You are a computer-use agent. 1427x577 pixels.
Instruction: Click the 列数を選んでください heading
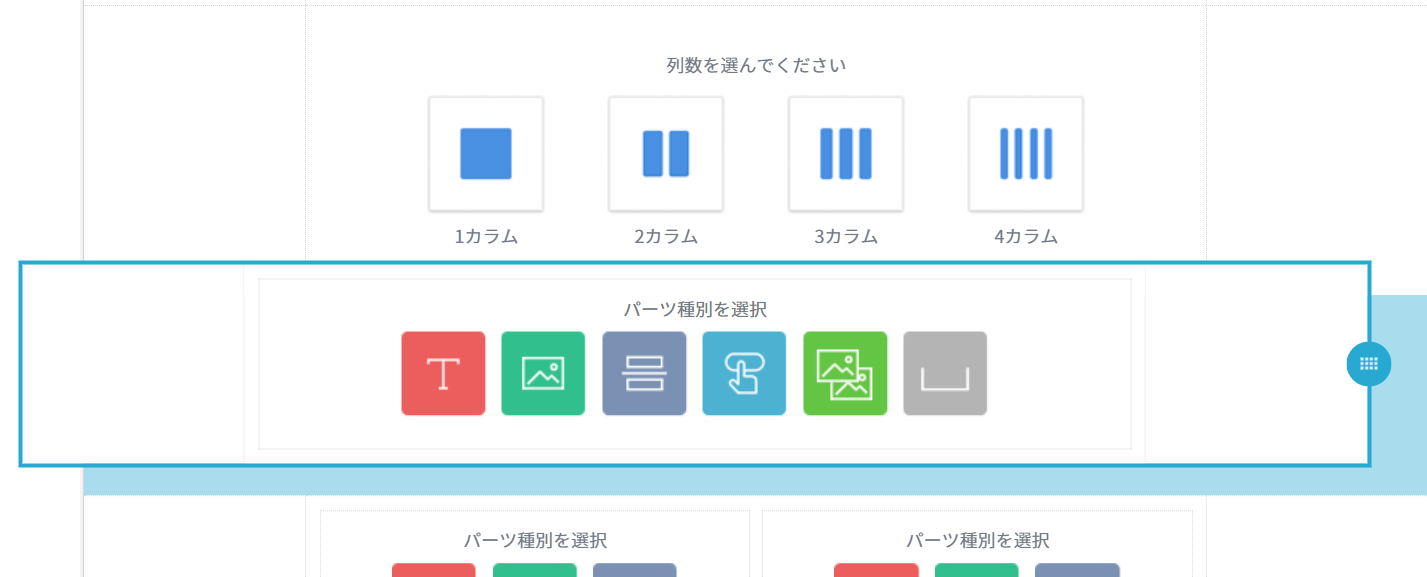[756, 66]
